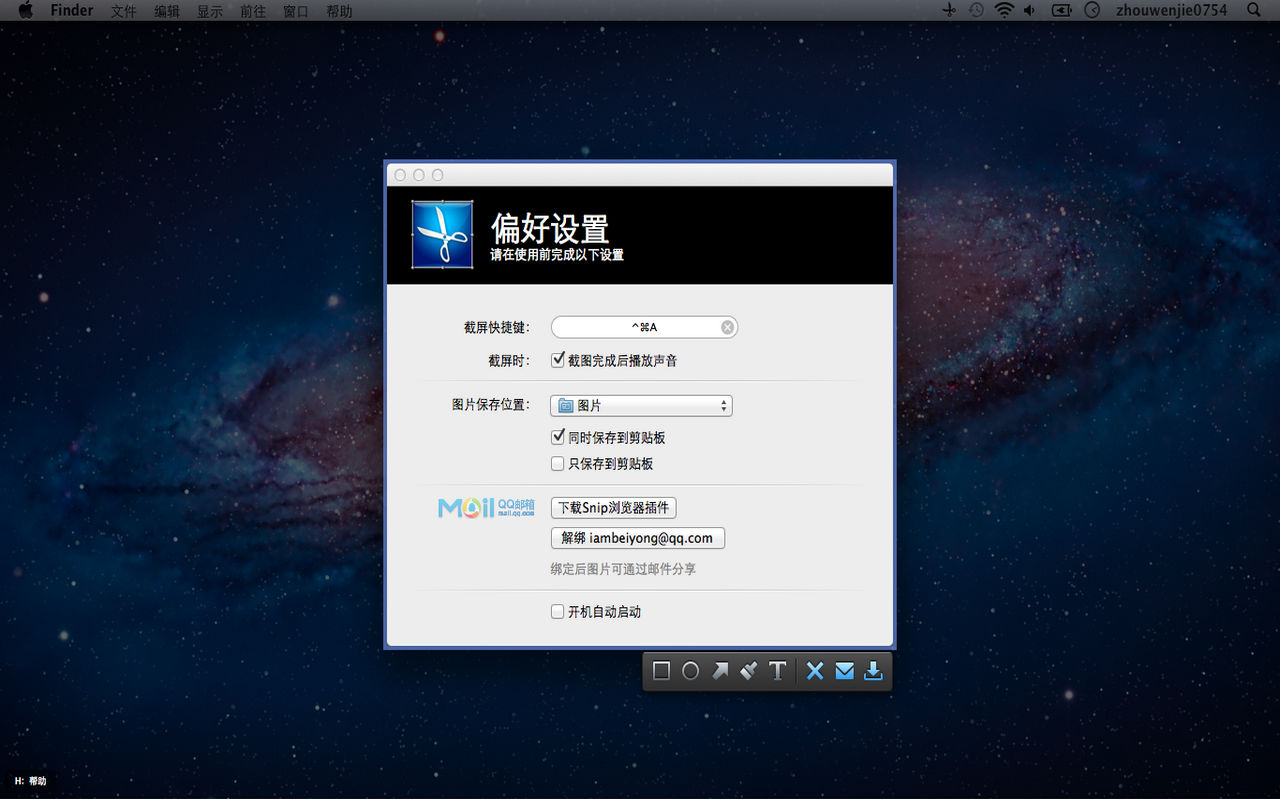Click the Bluetooth-like icon in menu bar

(x=949, y=10)
